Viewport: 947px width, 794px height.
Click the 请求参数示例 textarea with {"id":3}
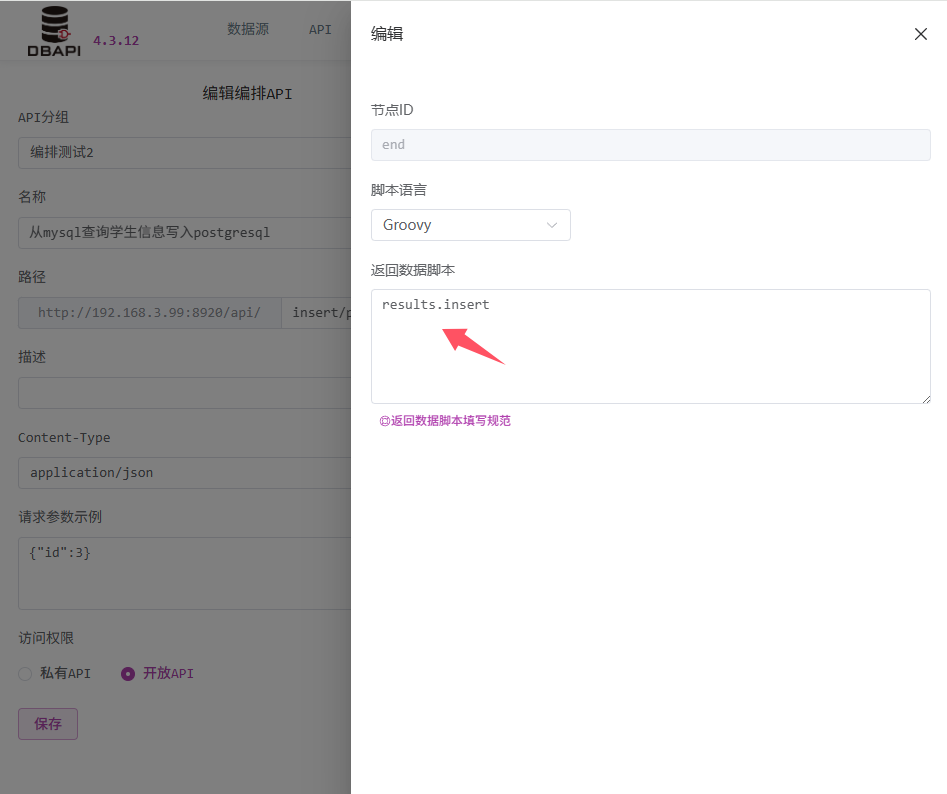(x=185, y=573)
